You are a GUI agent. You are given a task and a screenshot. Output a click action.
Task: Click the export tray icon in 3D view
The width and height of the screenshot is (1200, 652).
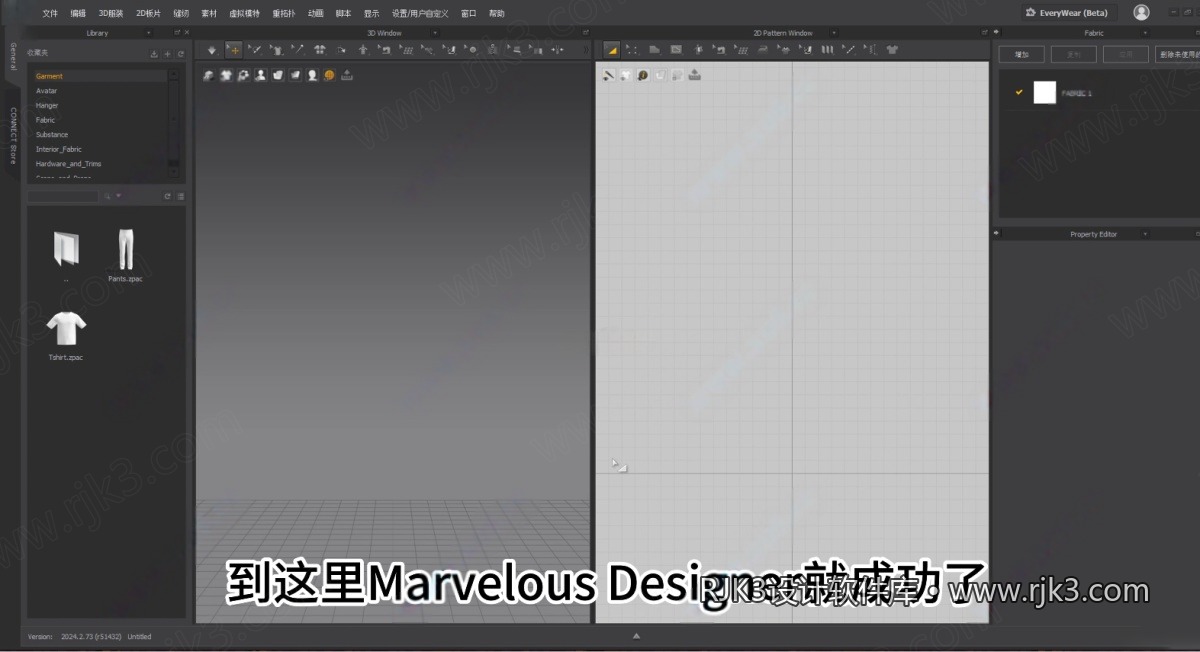click(347, 75)
